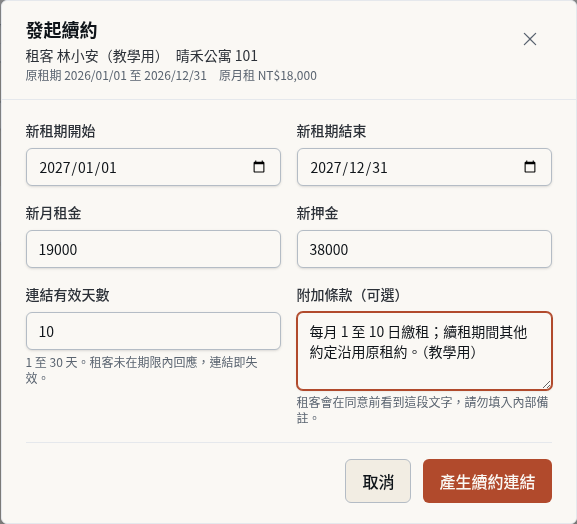This screenshot has height=524, width=577.
Task: Select the 發起續約 dialog title
Action: point(61,30)
